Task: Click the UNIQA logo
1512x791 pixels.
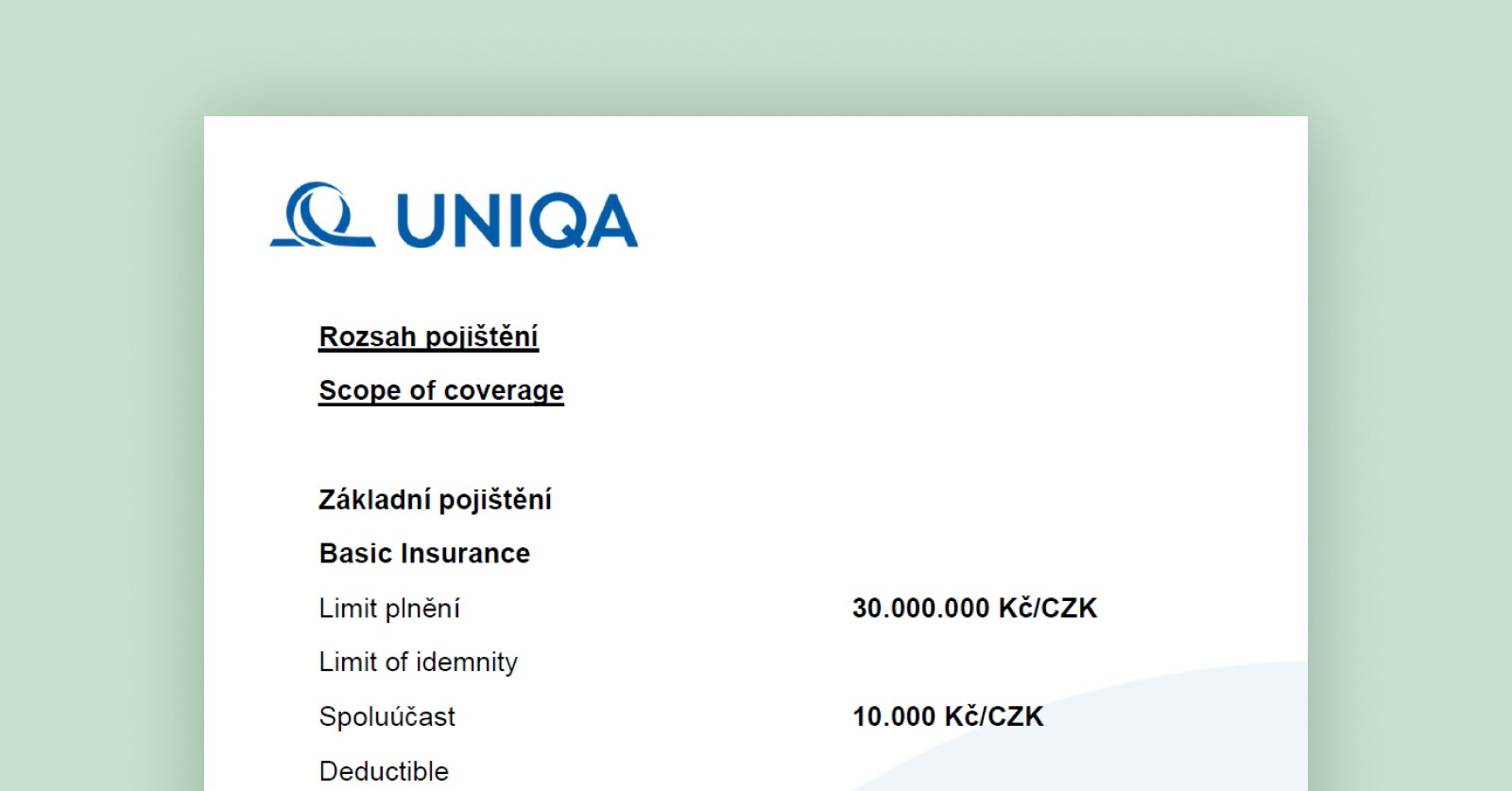Action: coord(454,215)
